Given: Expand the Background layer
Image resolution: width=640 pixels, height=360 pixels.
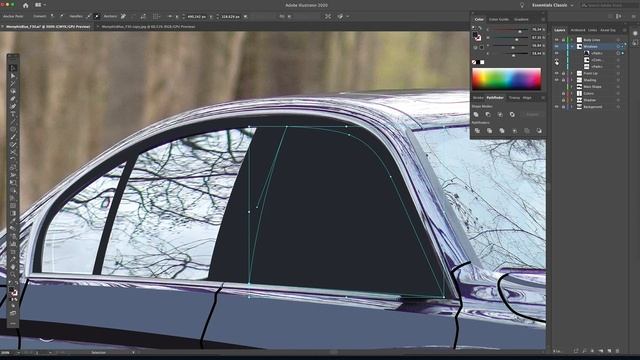Looking at the screenshot, I should point(572,107).
